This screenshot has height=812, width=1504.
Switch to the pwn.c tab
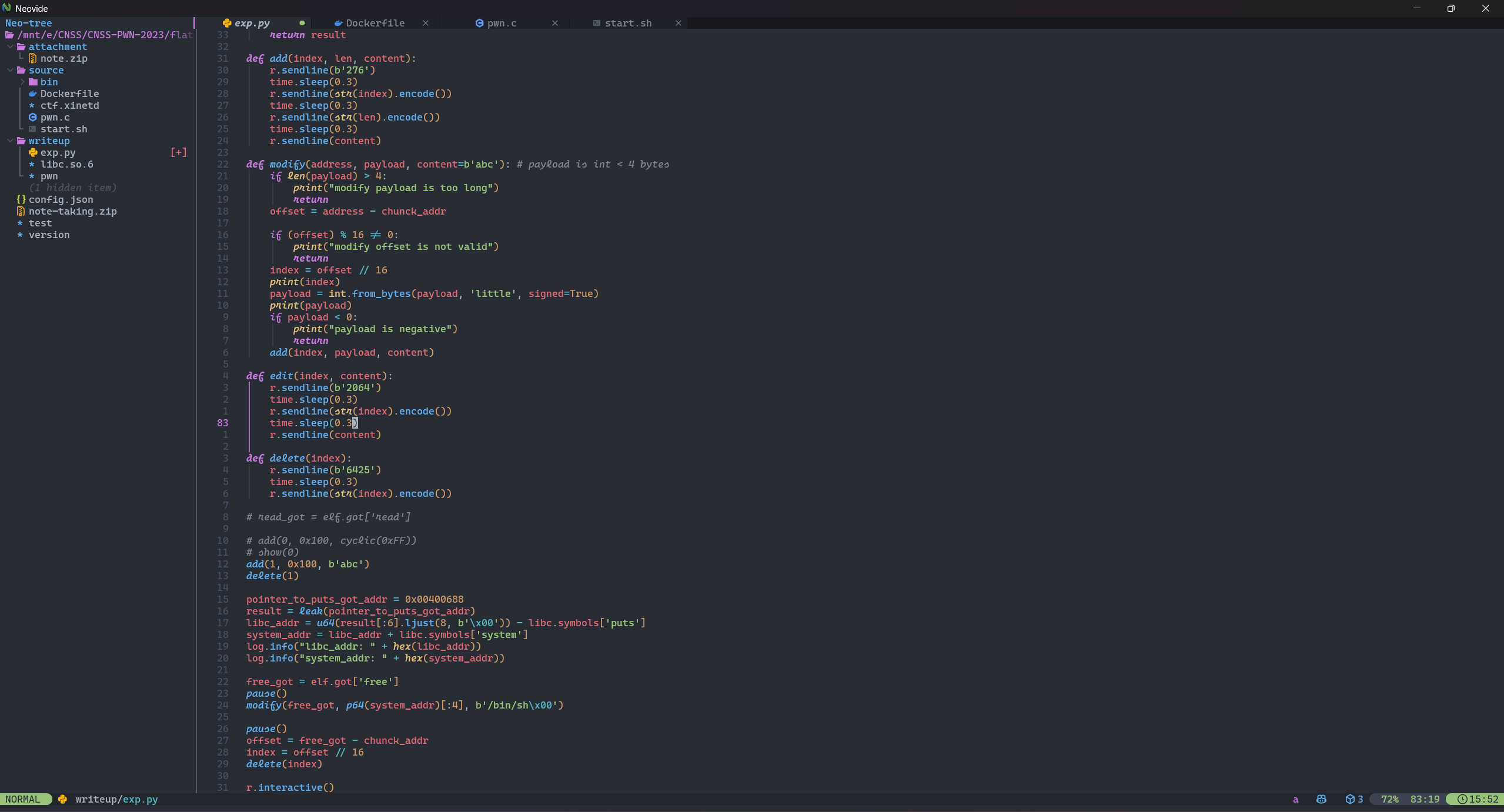(501, 23)
